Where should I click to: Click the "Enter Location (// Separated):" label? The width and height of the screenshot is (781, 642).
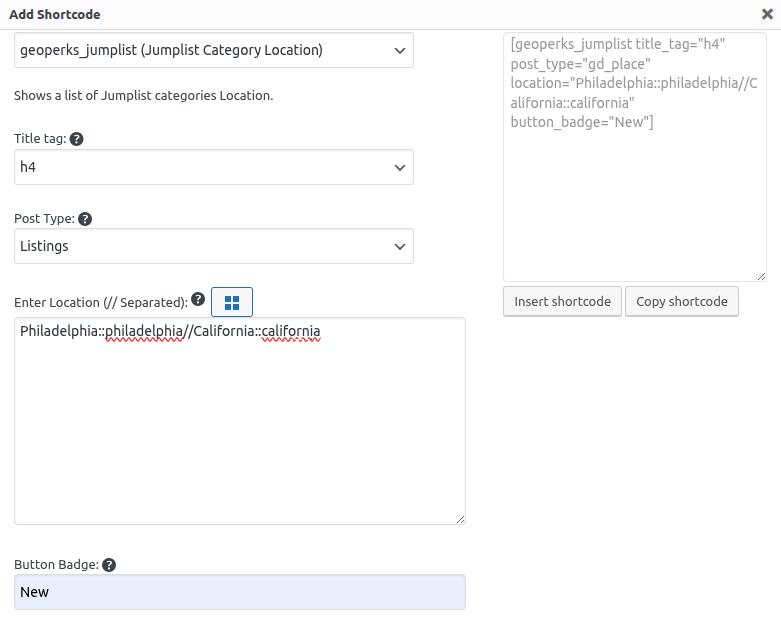101,302
